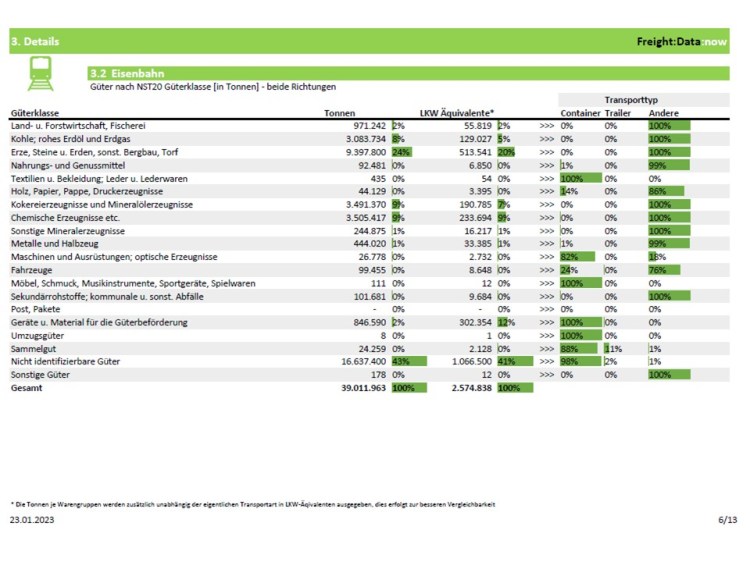
Task: Click the >>> arrows in the Fahrzeuge row
Action: click(x=546, y=269)
